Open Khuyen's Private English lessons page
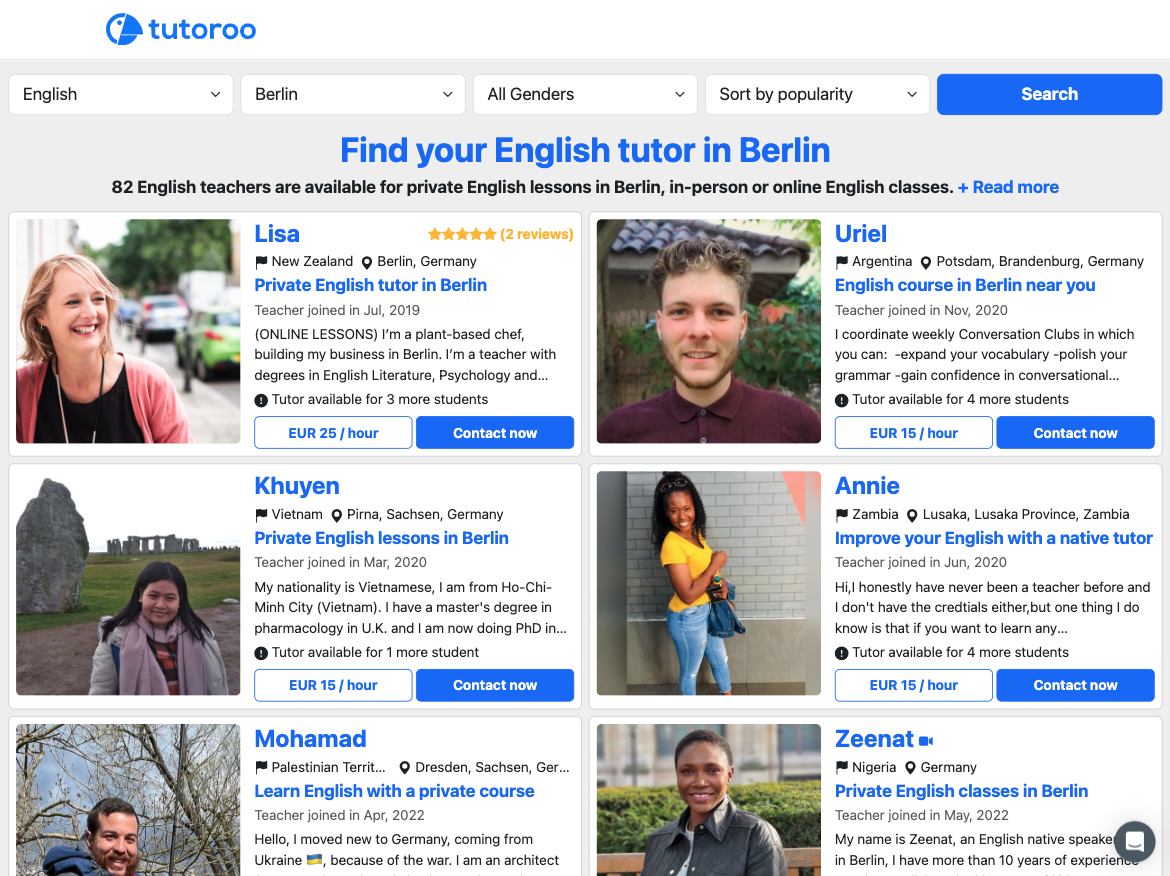Image resolution: width=1170 pixels, height=876 pixels. click(381, 538)
